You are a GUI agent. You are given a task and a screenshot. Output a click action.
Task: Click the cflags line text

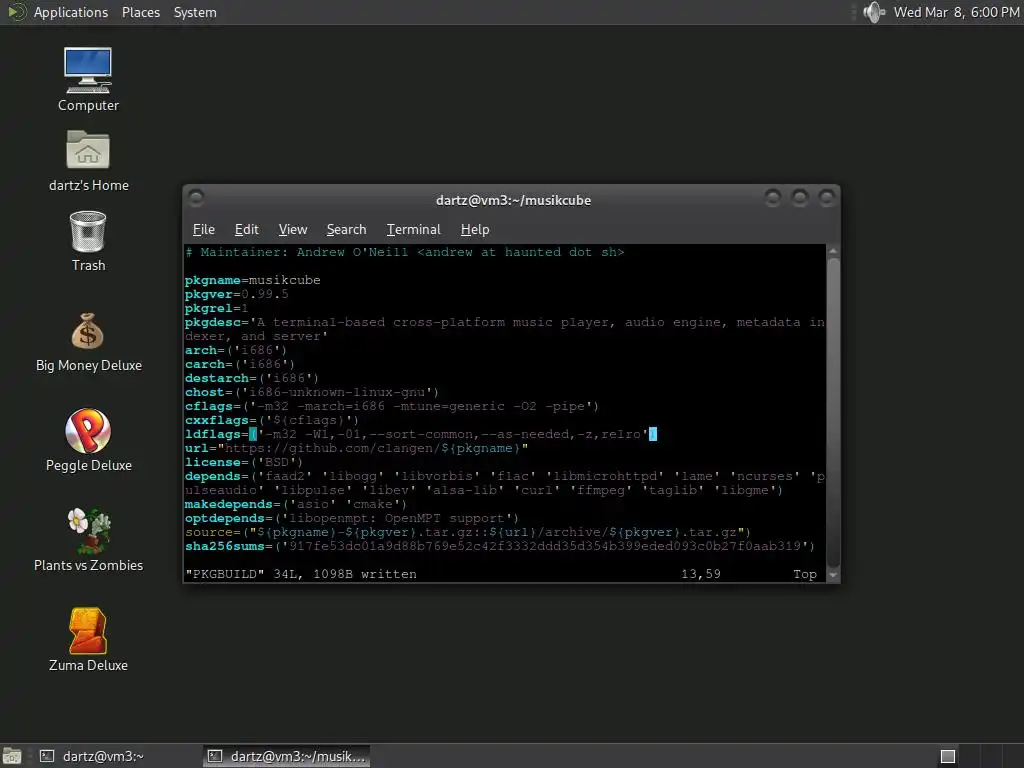coord(392,406)
